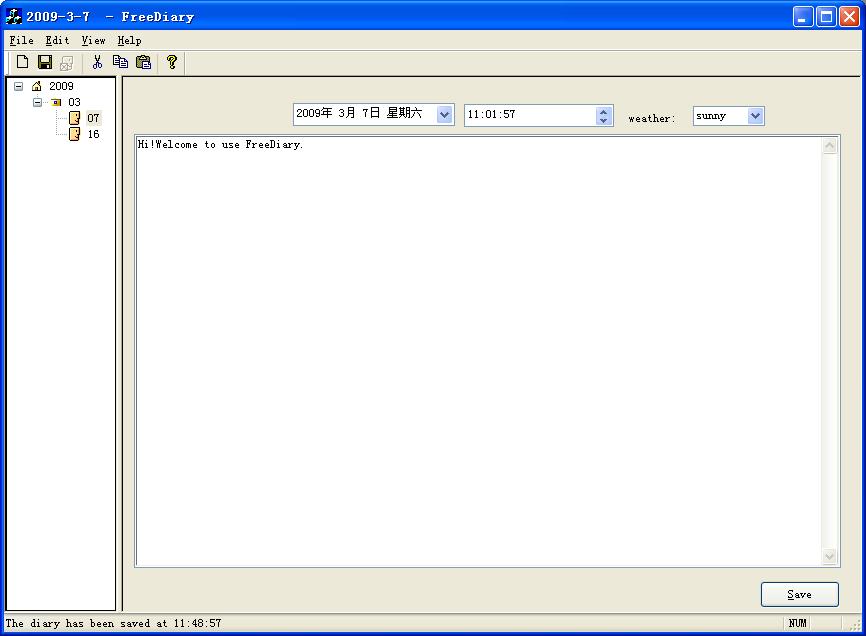
Task: Click the FreeDiary app icon in title bar
Action: (14, 17)
